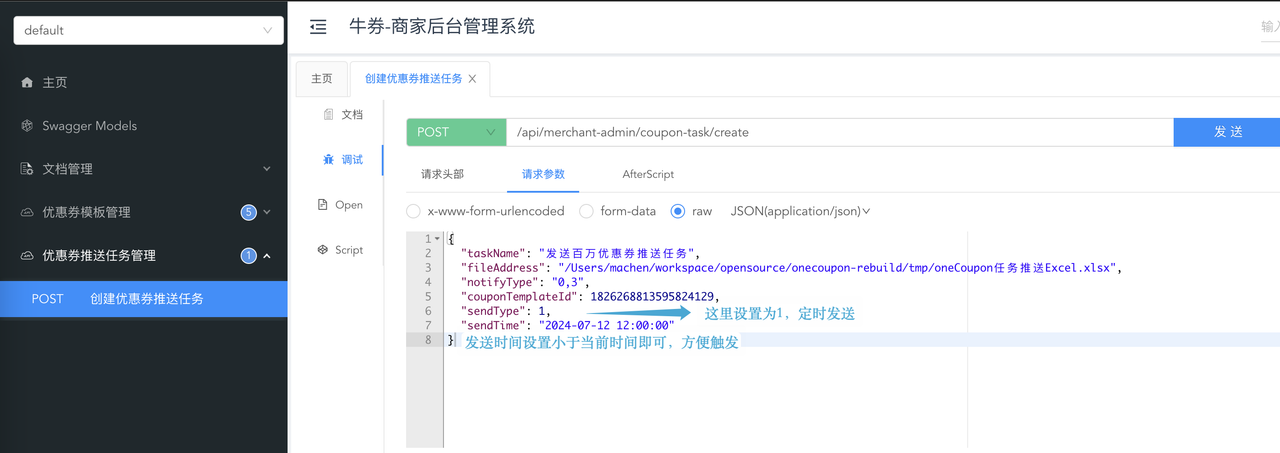Click the top search input box
The image size is (1280, 453).
click(1270, 27)
